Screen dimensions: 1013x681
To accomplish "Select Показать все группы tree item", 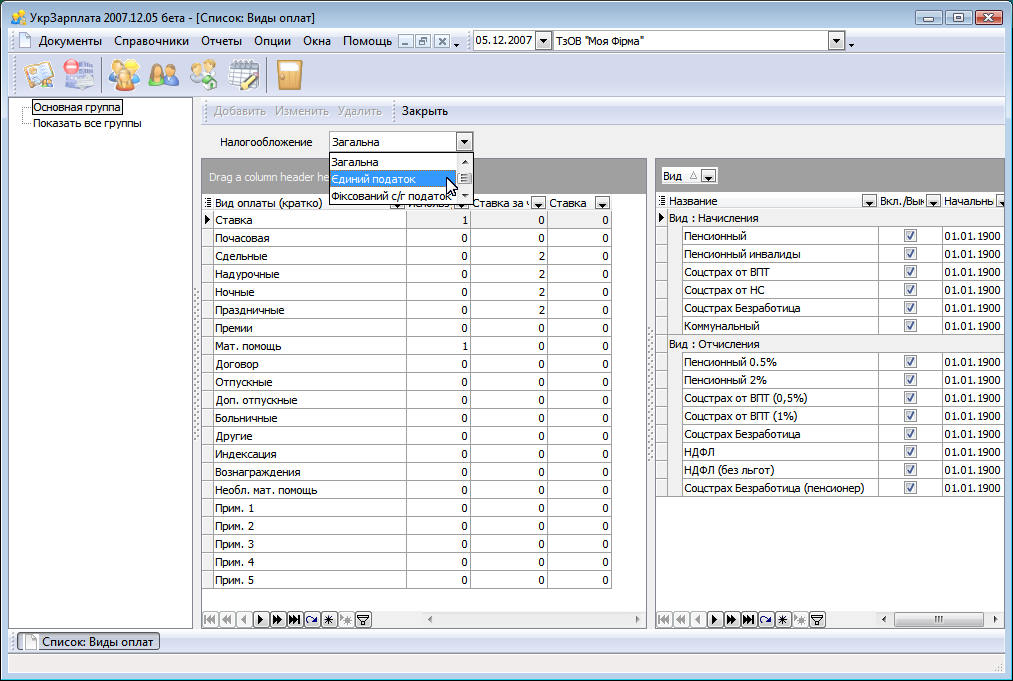I will pyautogui.click(x=87, y=124).
